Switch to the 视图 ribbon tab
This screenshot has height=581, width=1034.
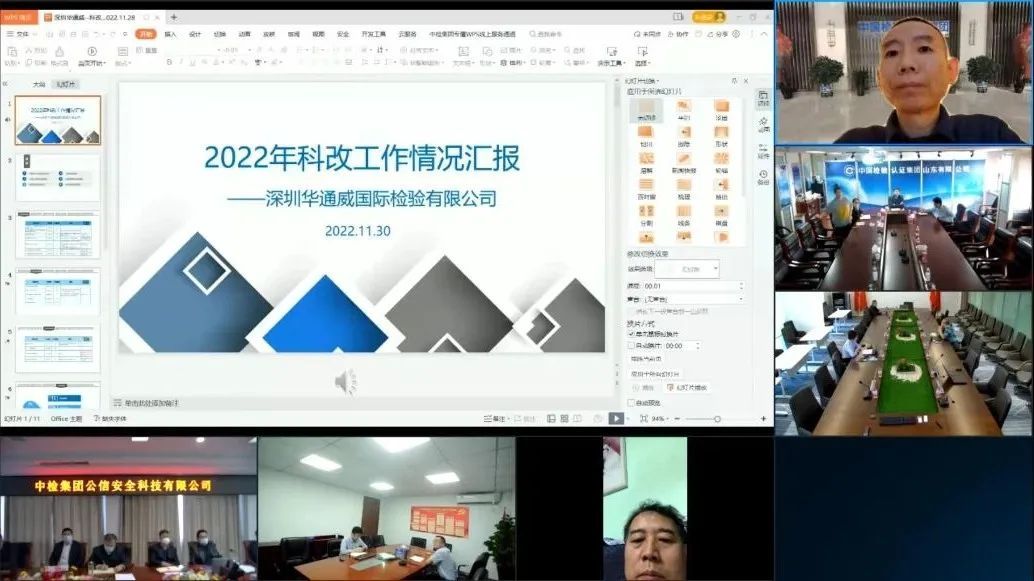[x=319, y=34]
